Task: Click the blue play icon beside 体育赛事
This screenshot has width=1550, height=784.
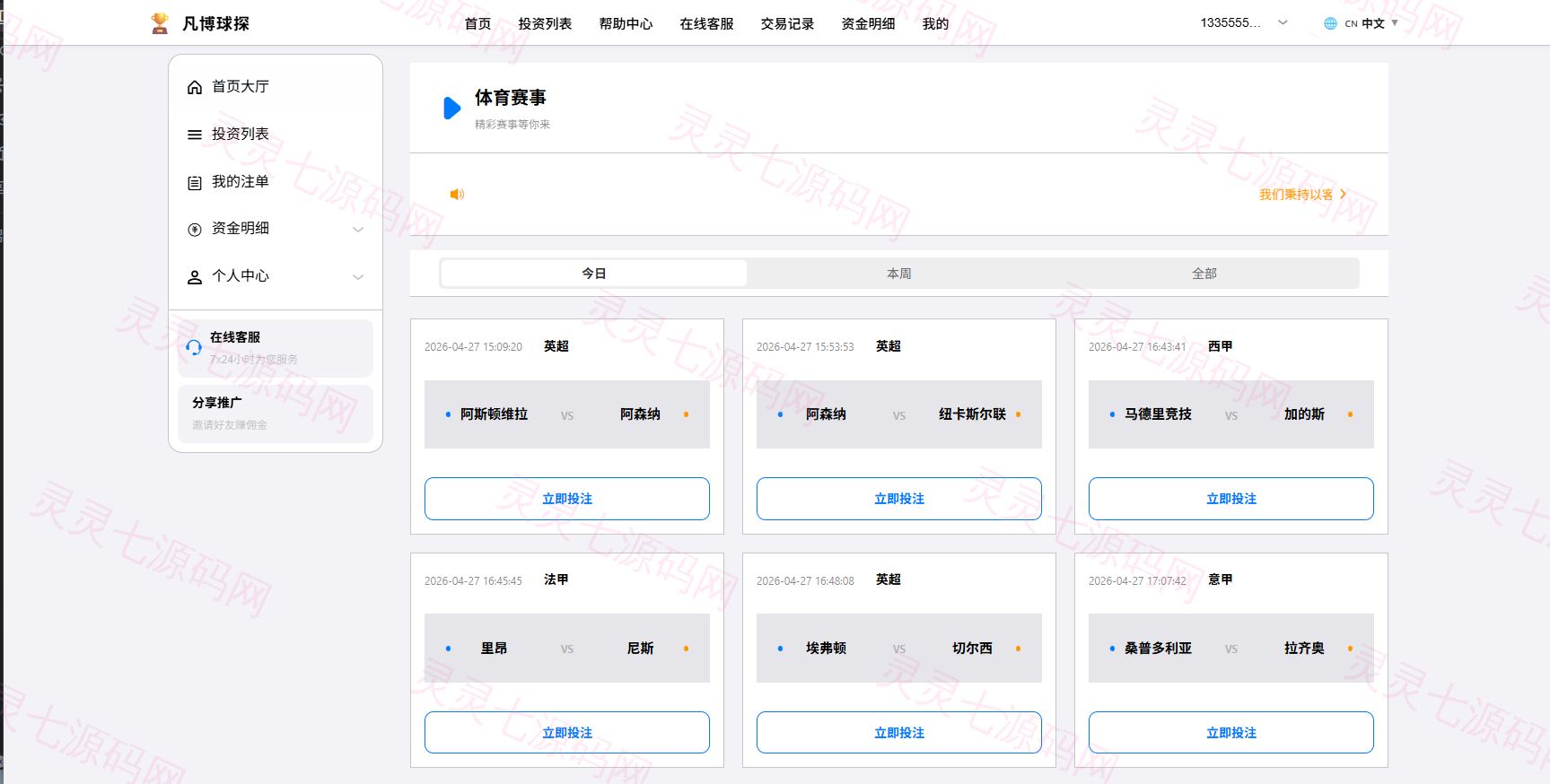Action: [x=452, y=108]
